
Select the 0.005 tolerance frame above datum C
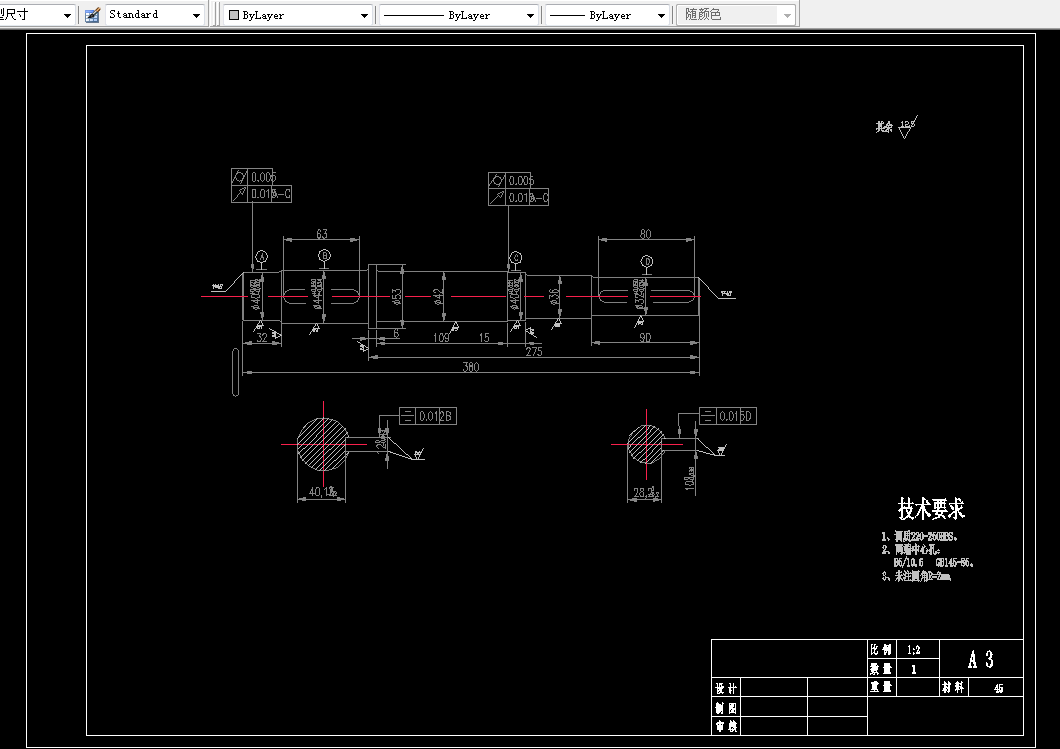(x=511, y=180)
